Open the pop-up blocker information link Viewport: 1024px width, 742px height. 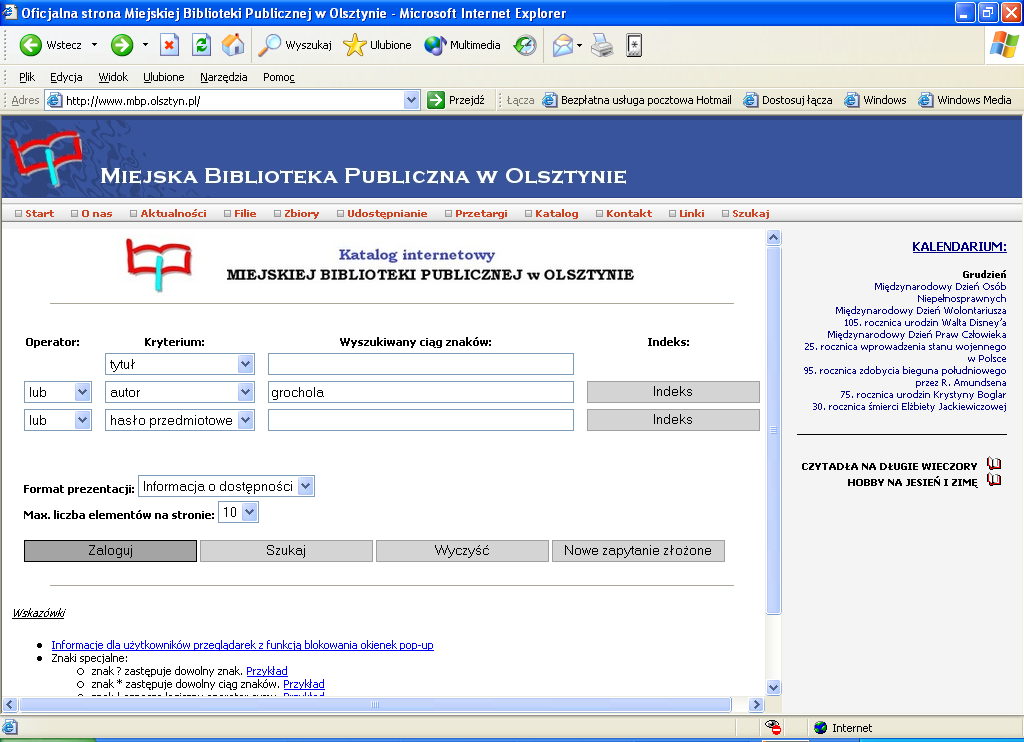[242, 645]
